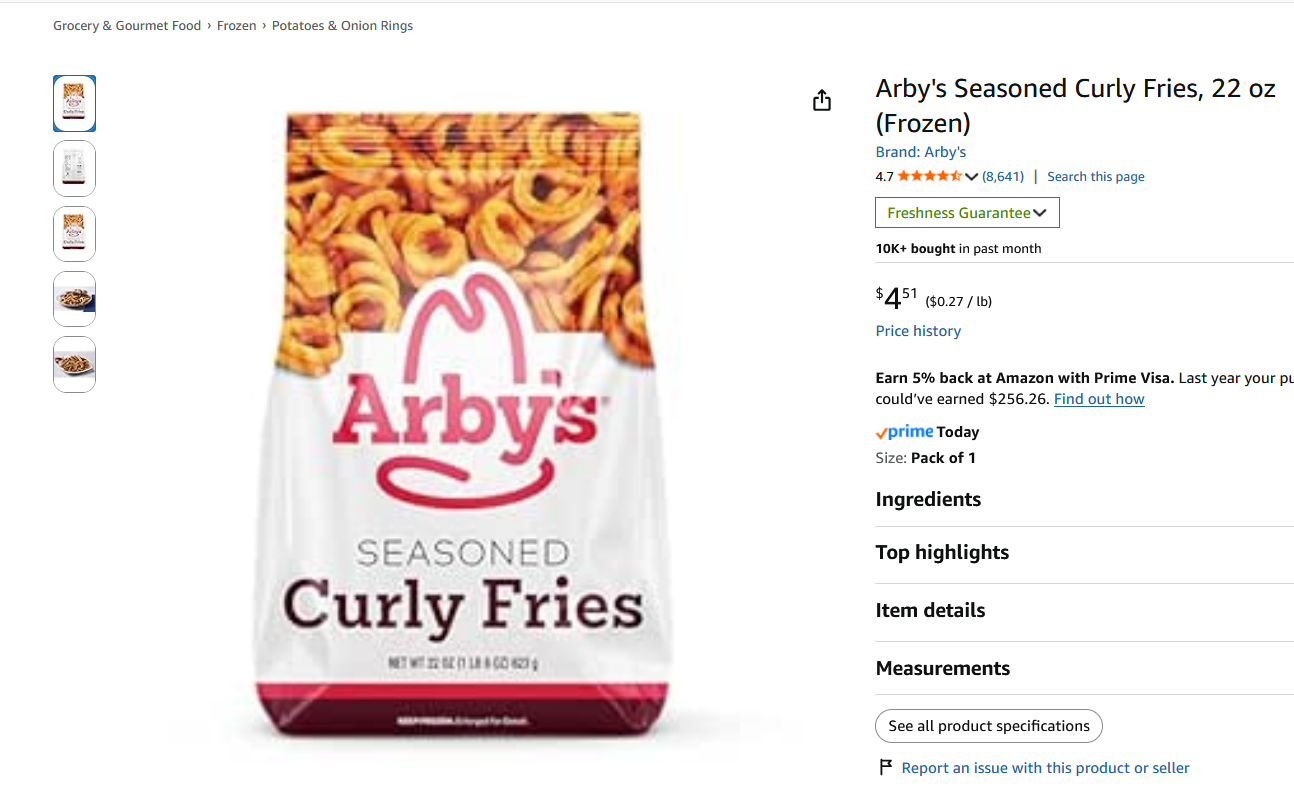Select the fourth thumbnail with fries tray
Screen dimensions: 1294x790
click(75, 299)
